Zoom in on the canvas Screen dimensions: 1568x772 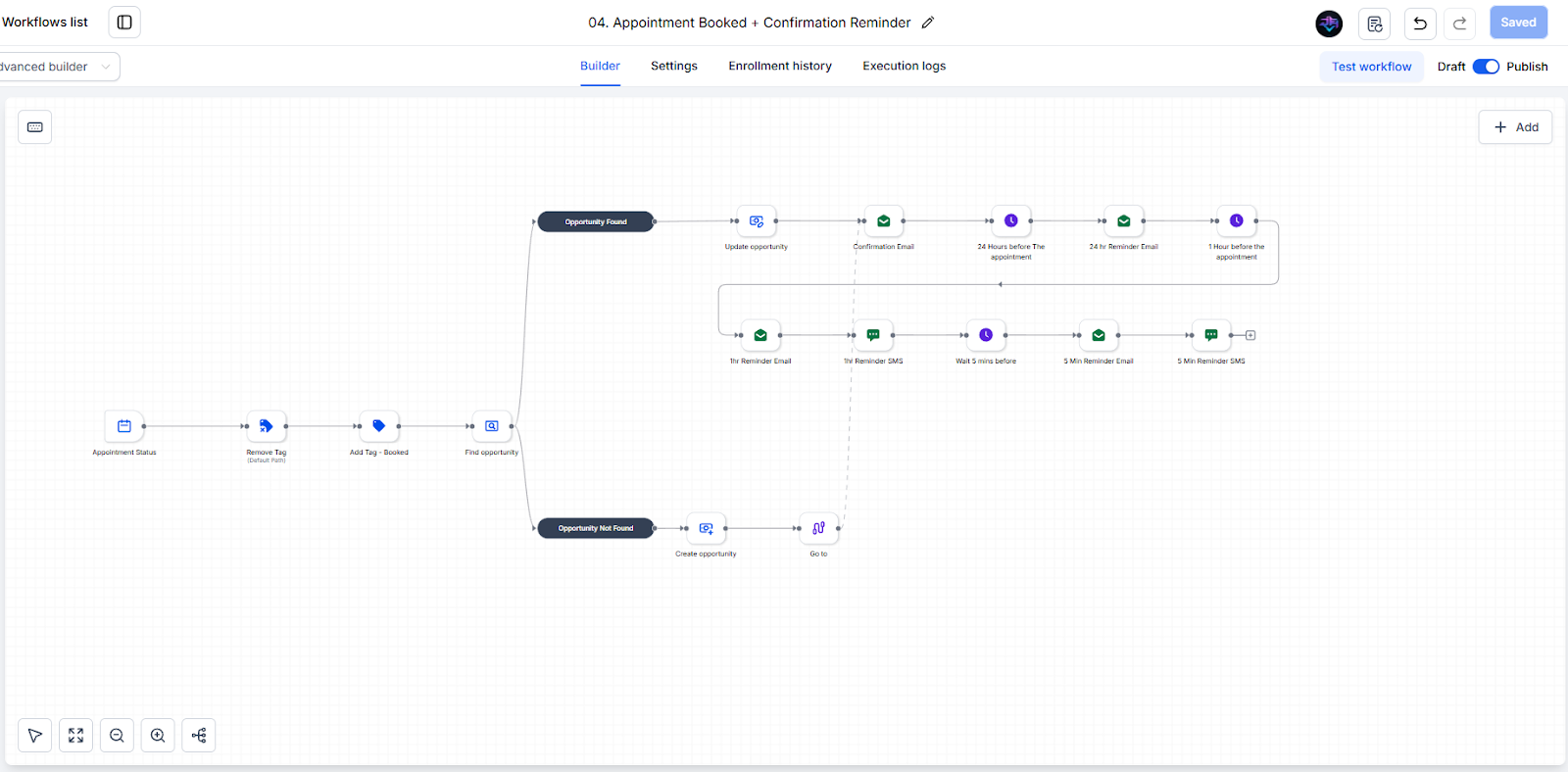(158, 736)
